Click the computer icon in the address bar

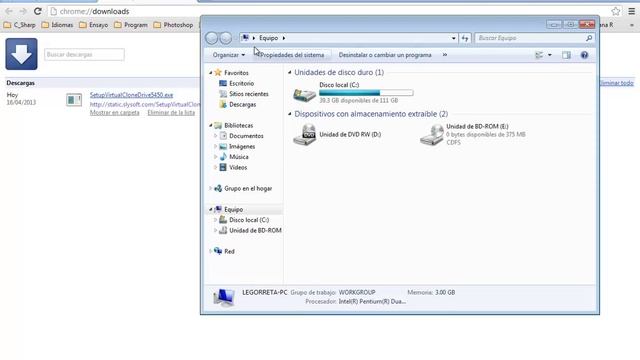[245, 38]
